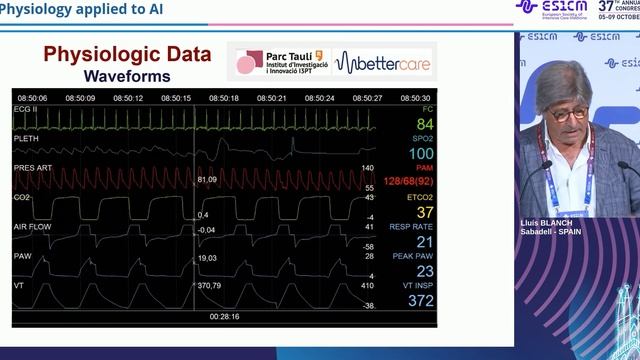Image resolution: width=640 pixels, height=360 pixels.
Task: Click the 08:50:15 timestamp on the time axis
Action: [x=176, y=98]
